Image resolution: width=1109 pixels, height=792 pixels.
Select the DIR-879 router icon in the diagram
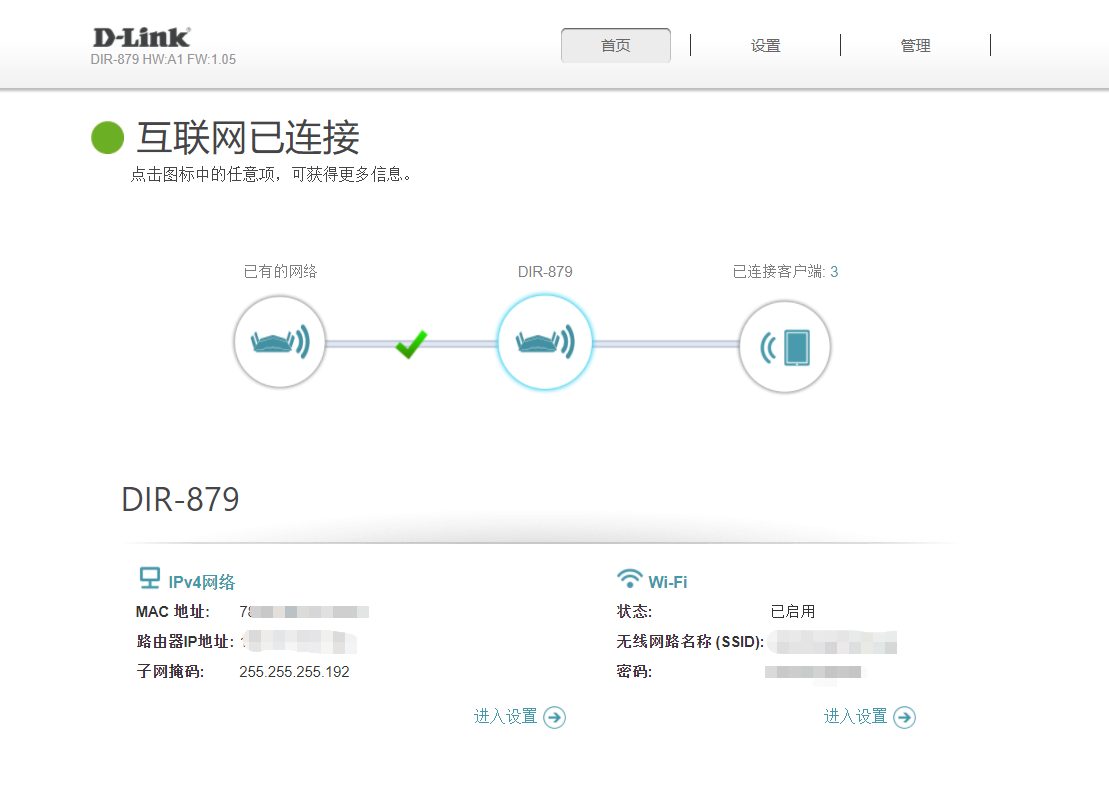pos(545,342)
